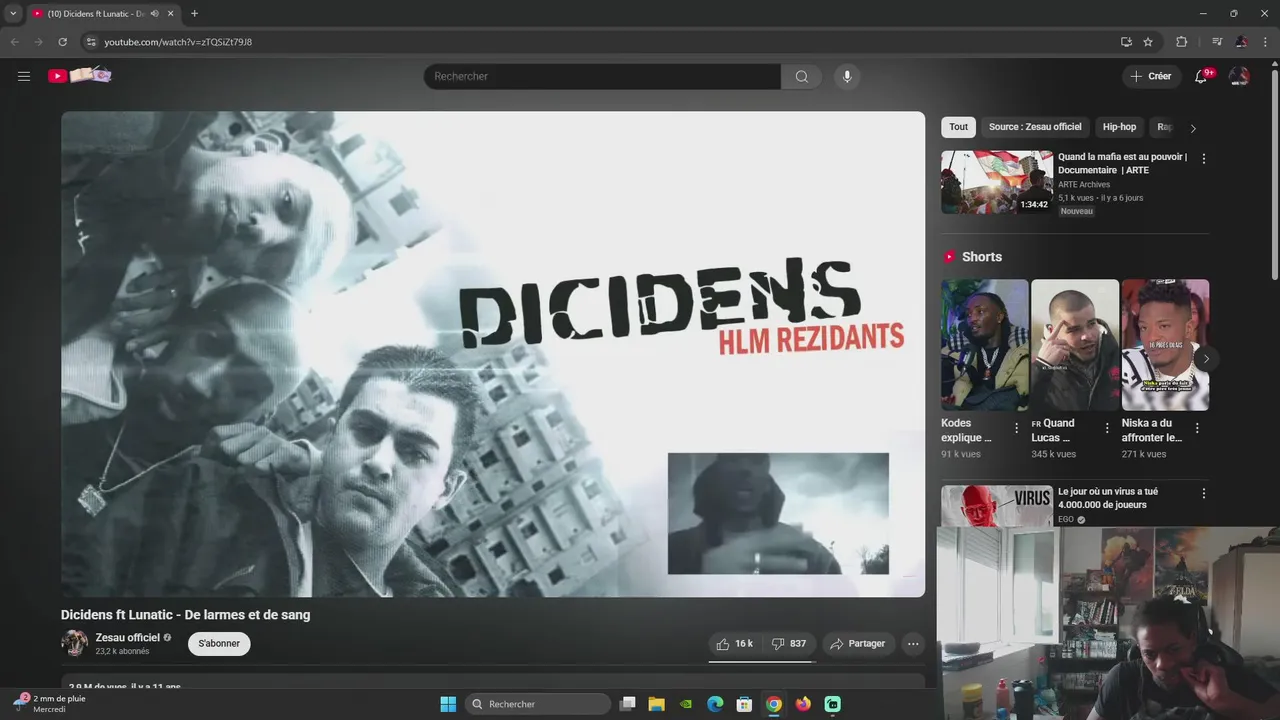Open File Explorer from taskbar
Image resolution: width=1280 pixels, height=720 pixels.
click(656, 704)
